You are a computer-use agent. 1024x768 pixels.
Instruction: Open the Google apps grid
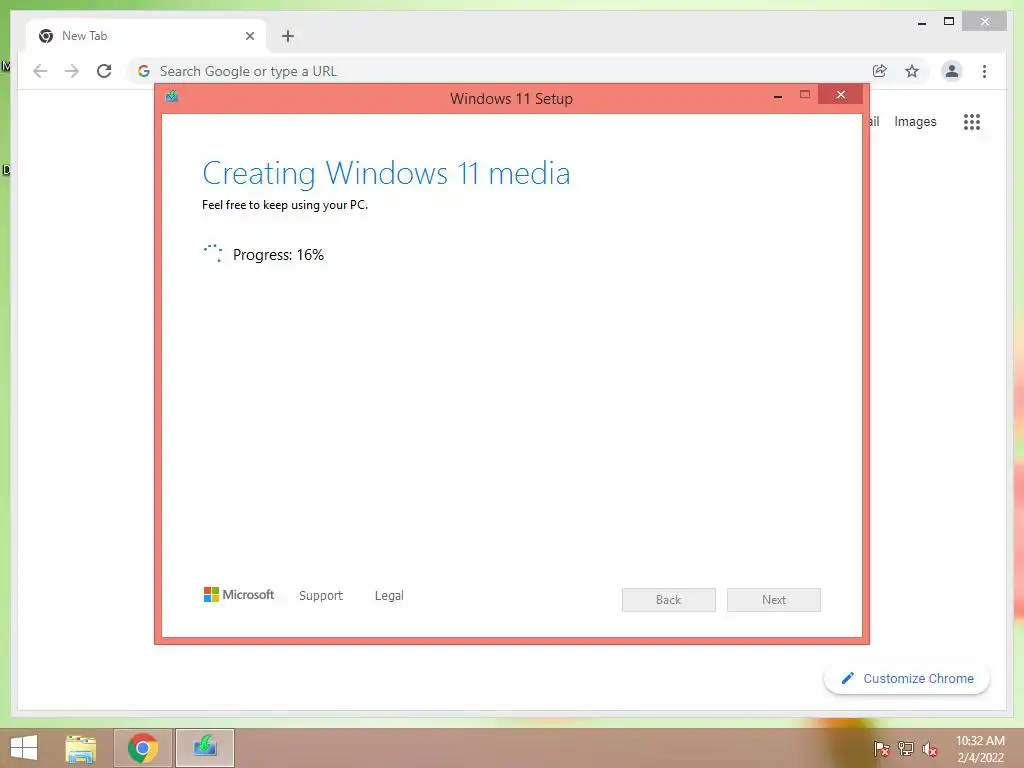[x=972, y=121]
